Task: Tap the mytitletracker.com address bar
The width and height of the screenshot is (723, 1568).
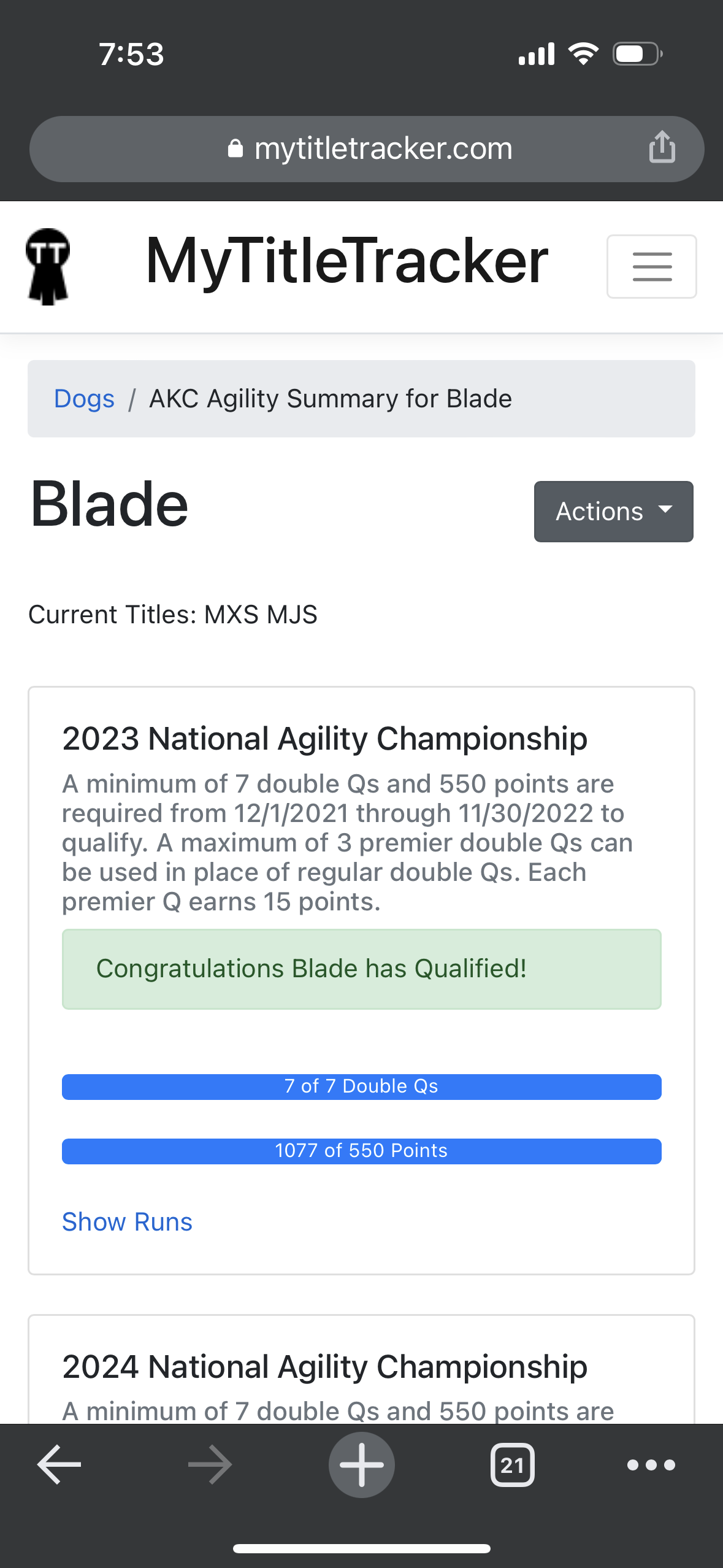Action: tap(383, 148)
